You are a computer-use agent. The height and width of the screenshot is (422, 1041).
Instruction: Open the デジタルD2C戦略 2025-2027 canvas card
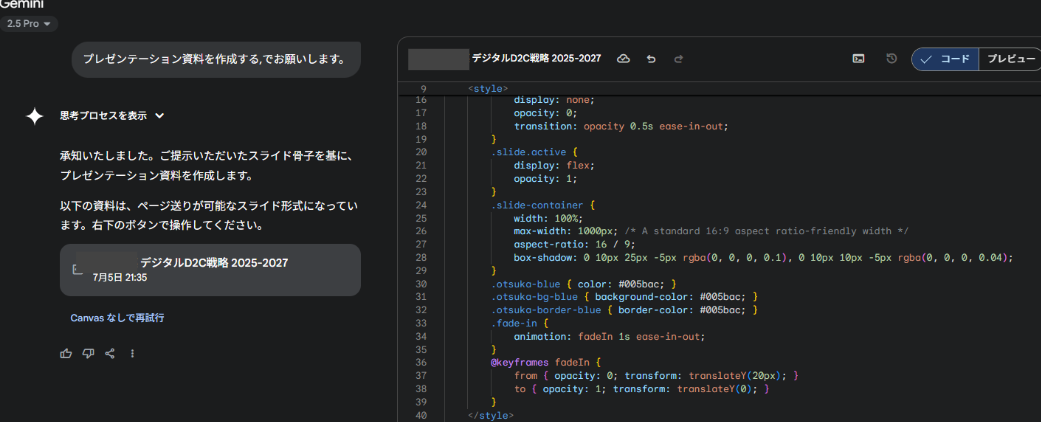(x=210, y=270)
